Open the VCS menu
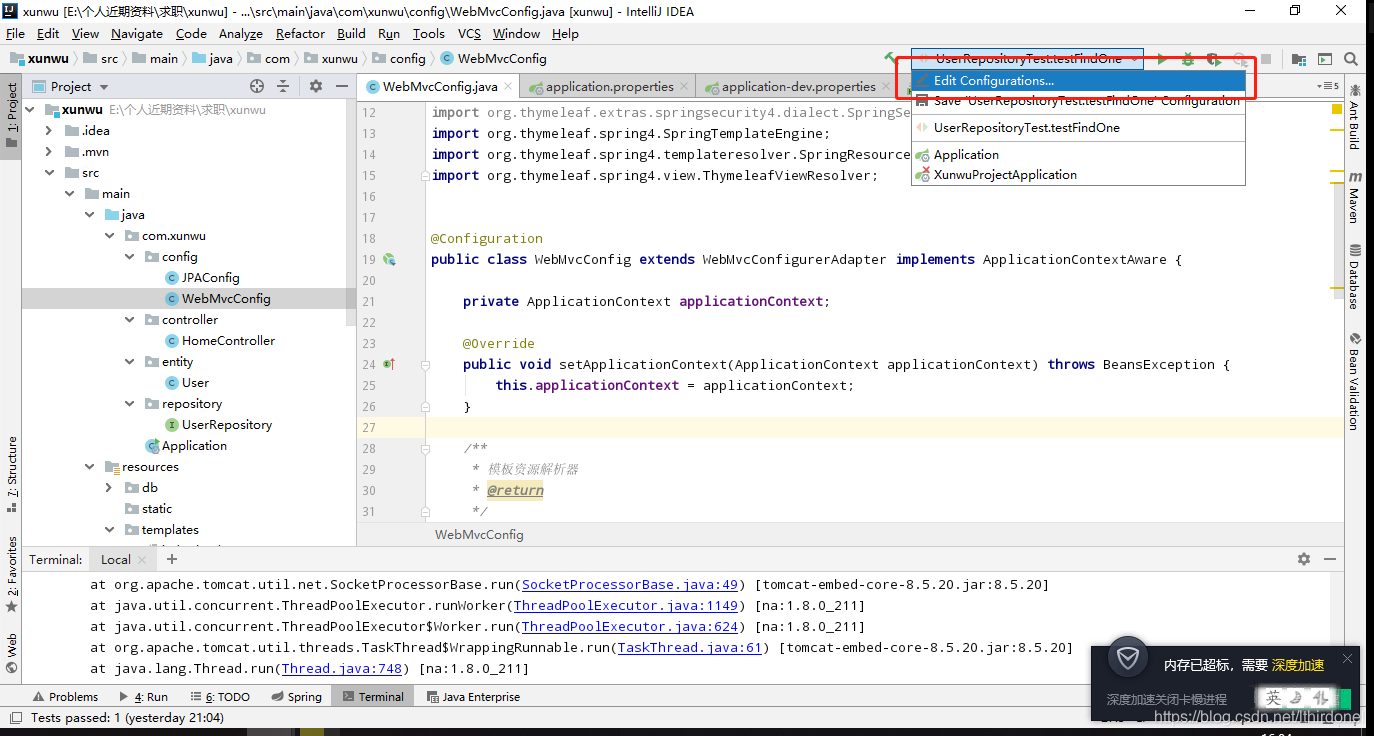Screen dimensions: 1374x736 tap(469, 33)
